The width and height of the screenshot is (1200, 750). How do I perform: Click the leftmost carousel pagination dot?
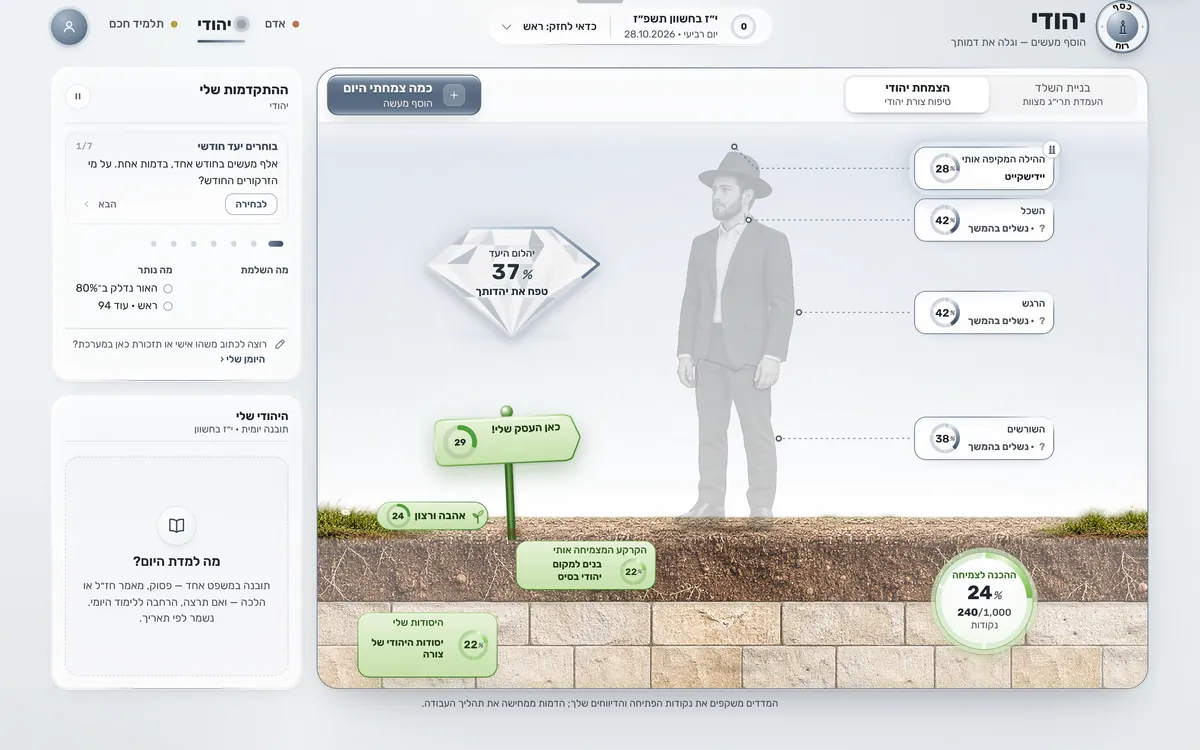[x=154, y=243]
